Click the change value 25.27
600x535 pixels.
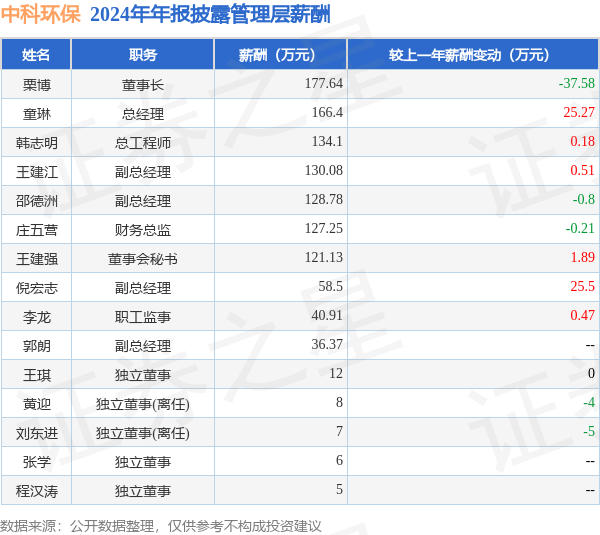click(579, 112)
